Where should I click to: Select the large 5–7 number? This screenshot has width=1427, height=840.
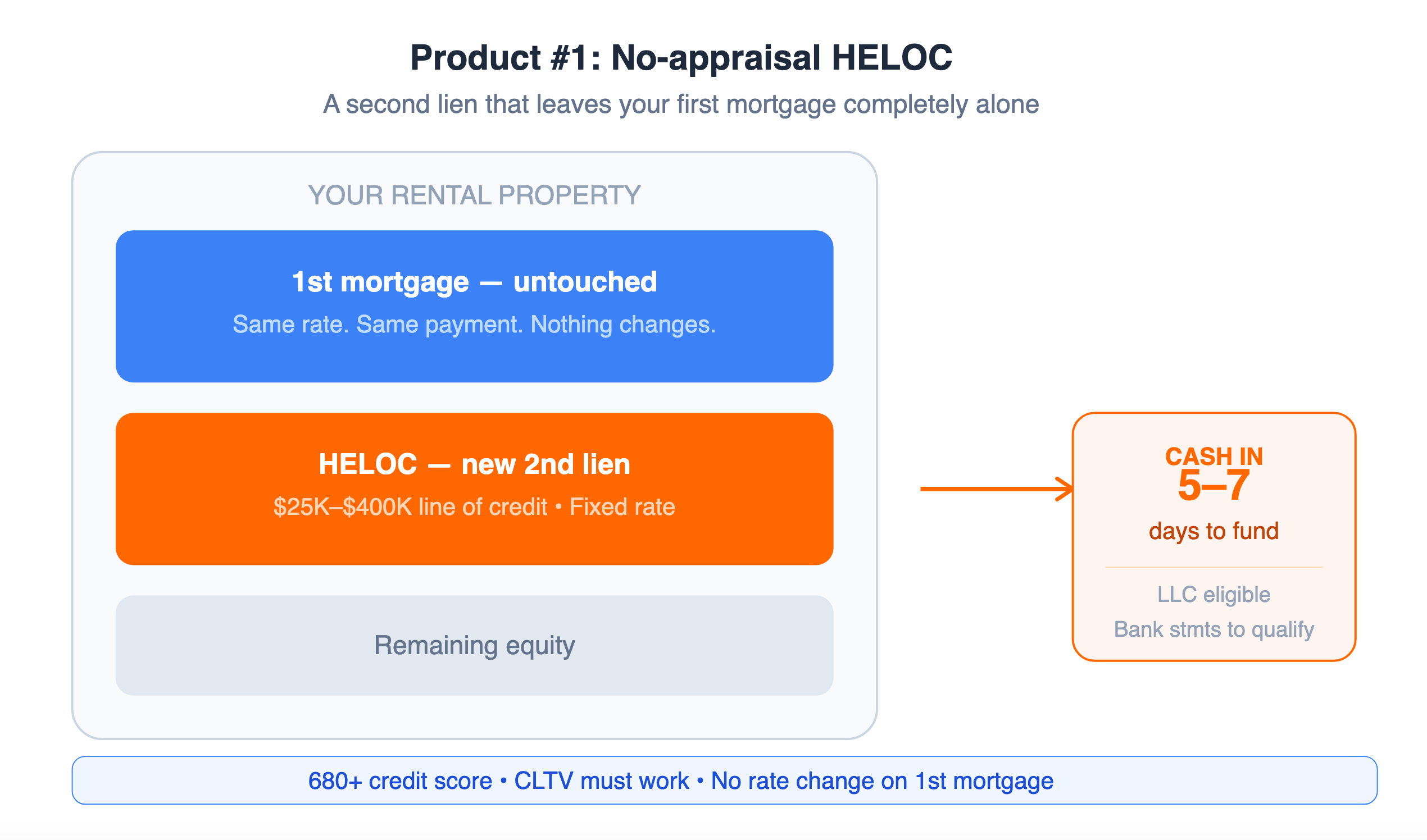(1214, 486)
